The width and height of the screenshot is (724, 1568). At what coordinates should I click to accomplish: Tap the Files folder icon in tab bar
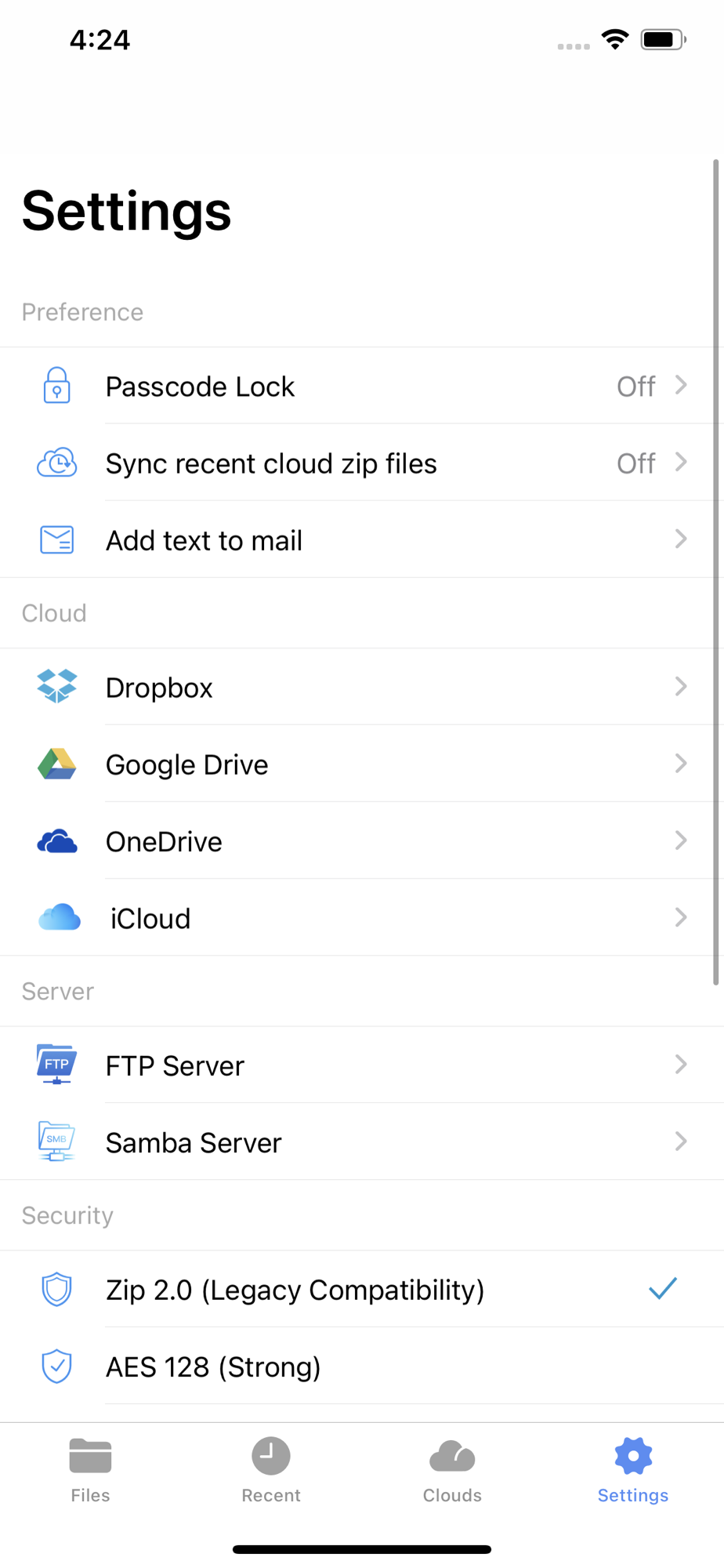90,1456
